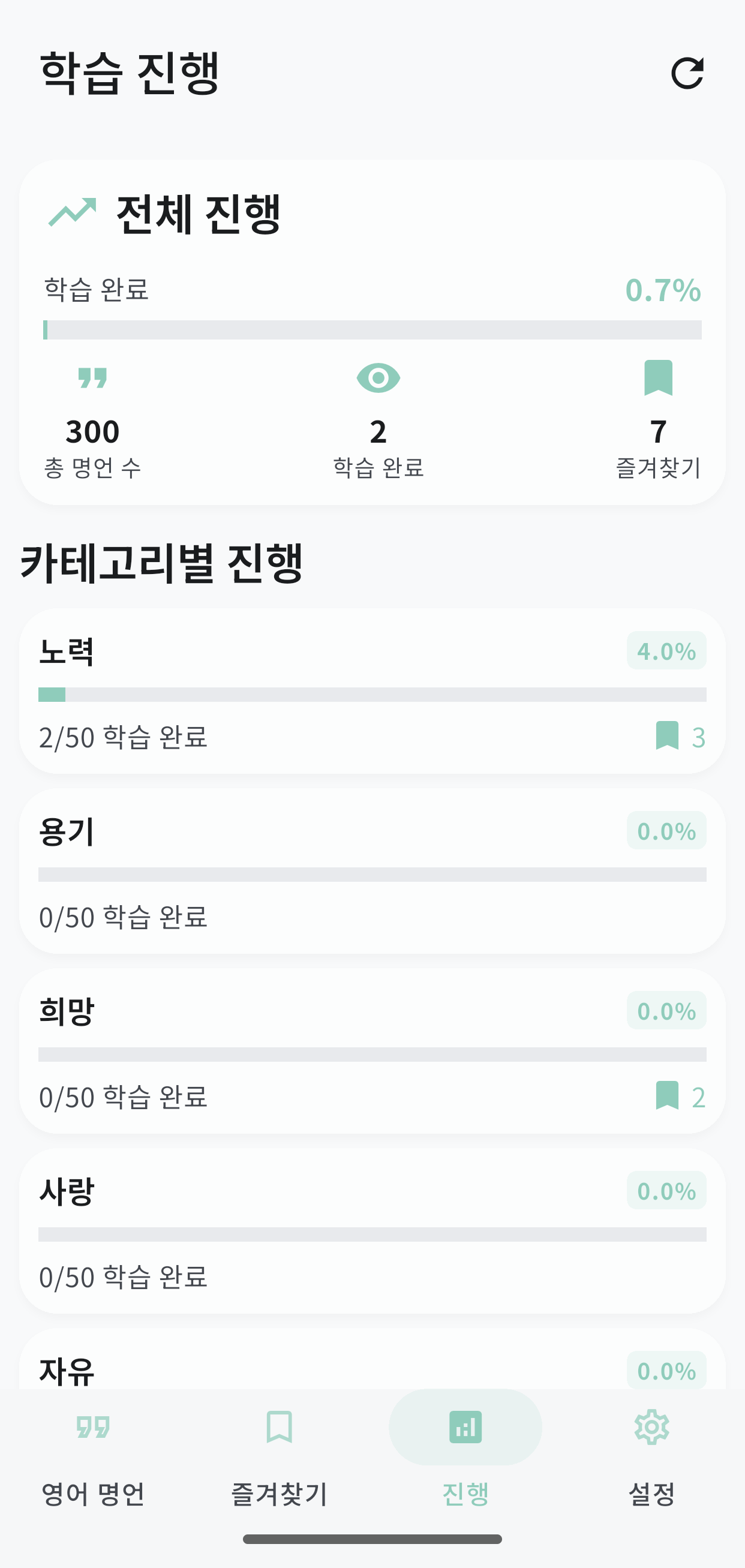The width and height of the screenshot is (745, 1568).
Task: Open the 사랑 category card
Action: coord(372,1231)
